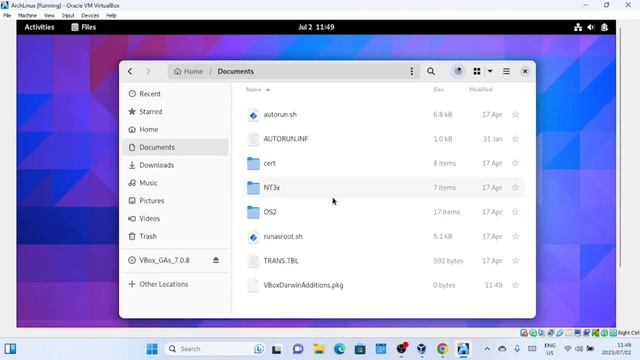Show hidden tray icons chevron
Image resolution: width=640 pixels, height=360 pixels.
click(487, 349)
